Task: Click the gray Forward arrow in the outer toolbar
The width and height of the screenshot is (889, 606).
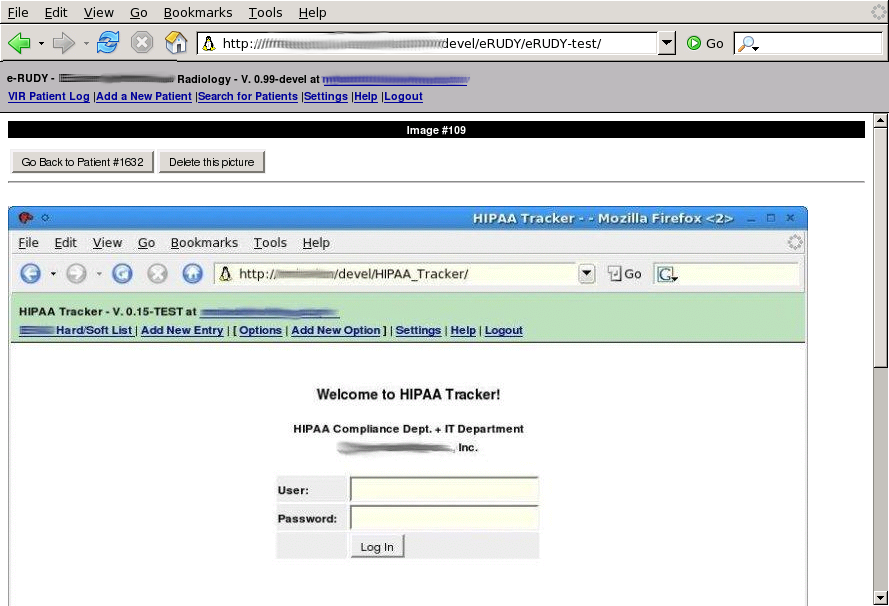Action: click(64, 43)
